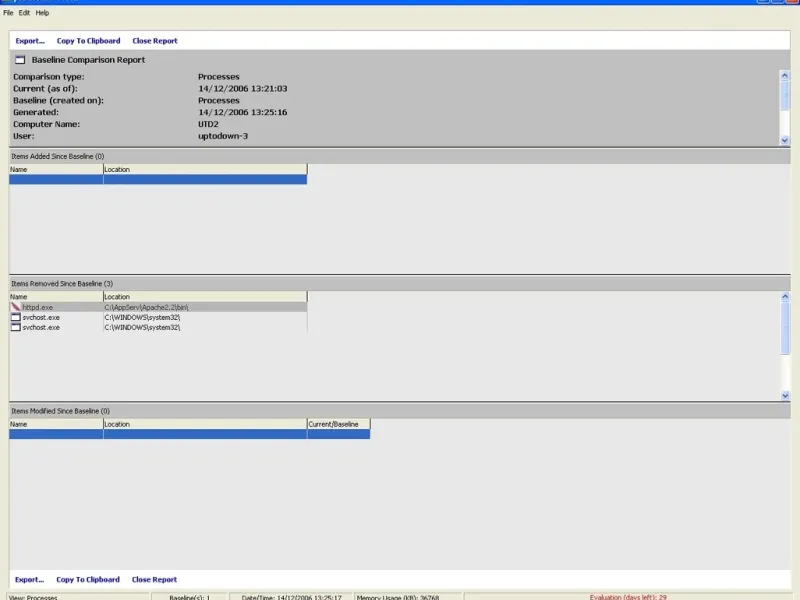Click the second svchost.exe window icon
This screenshot has width=800, height=600.
pos(16,327)
